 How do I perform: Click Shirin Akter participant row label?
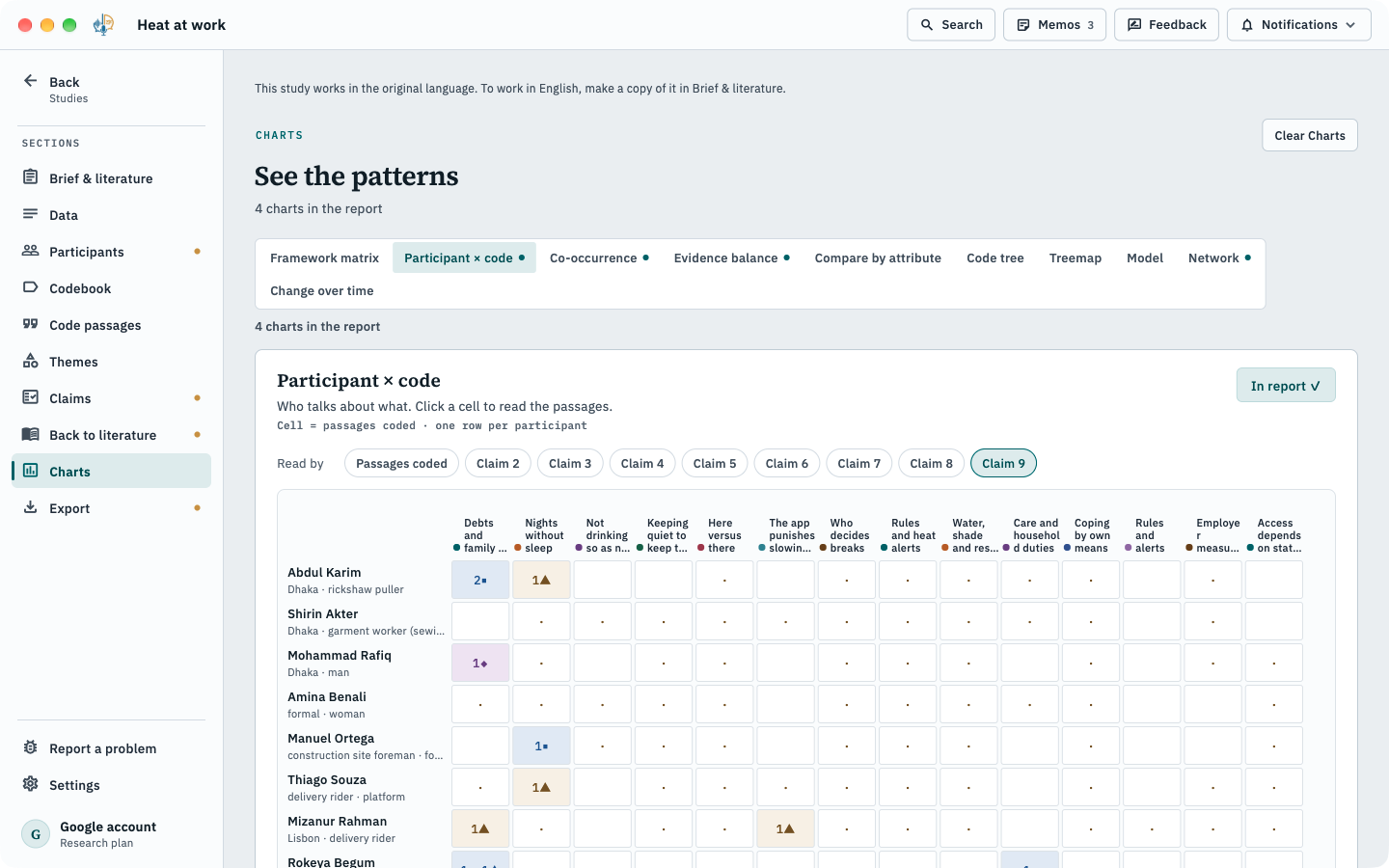point(367,622)
